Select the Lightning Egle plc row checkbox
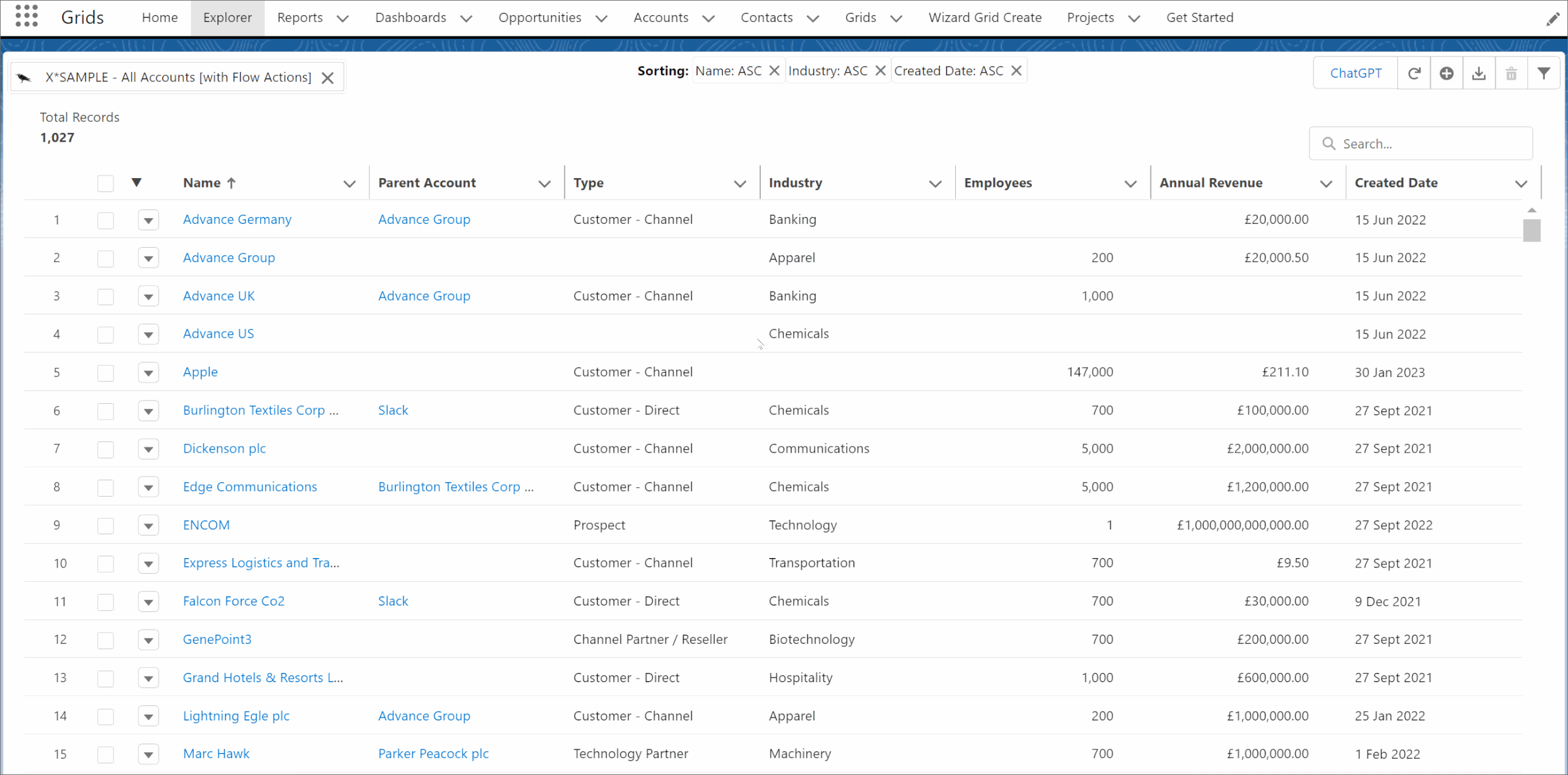 [x=105, y=716]
